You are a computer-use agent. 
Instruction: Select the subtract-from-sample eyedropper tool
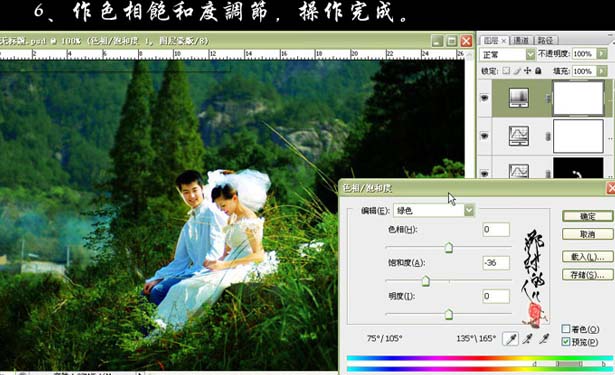tap(544, 339)
